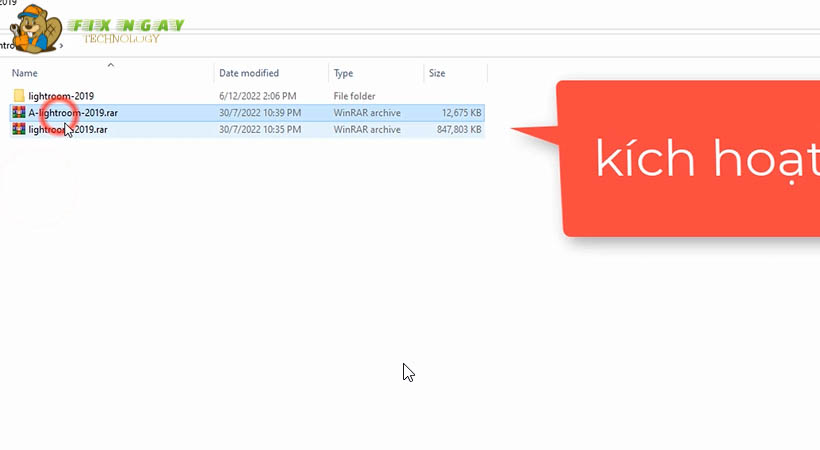Expand the breadcrumb chevron in the address bar
This screenshot has height=450, width=820.
tap(62, 45)
